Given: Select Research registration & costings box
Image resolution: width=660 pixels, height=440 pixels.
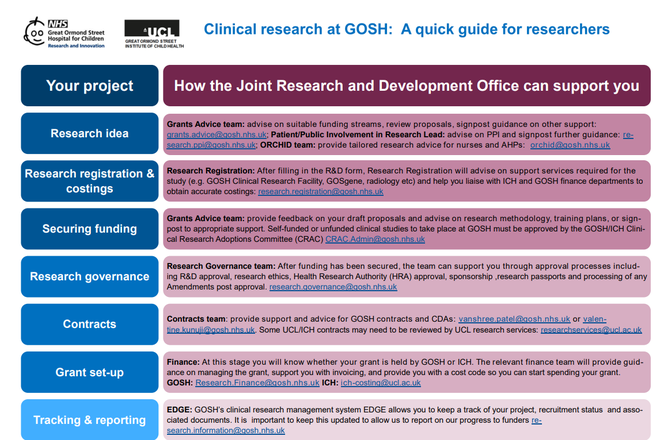Looking at the screenshot, I should pyautogui.click(x=90, y=181).
